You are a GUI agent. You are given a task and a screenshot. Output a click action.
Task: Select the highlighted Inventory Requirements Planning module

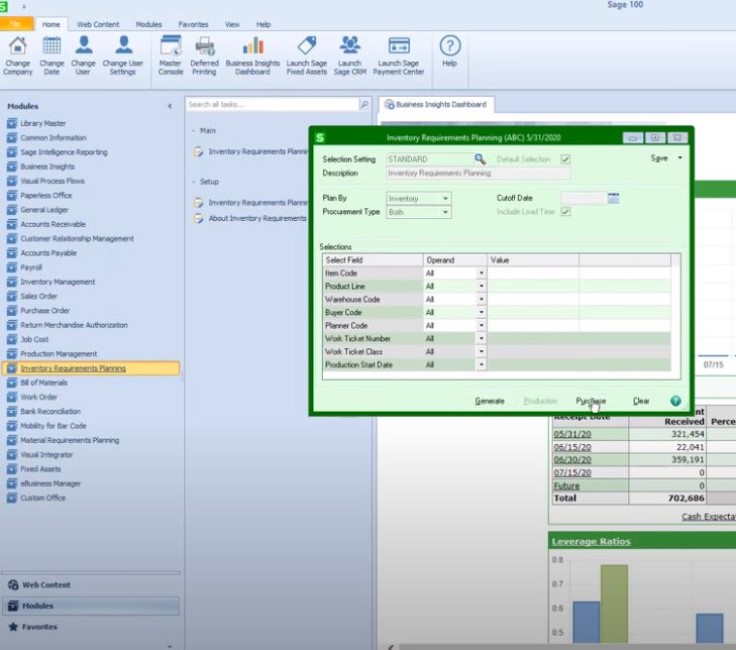point(91,368)
